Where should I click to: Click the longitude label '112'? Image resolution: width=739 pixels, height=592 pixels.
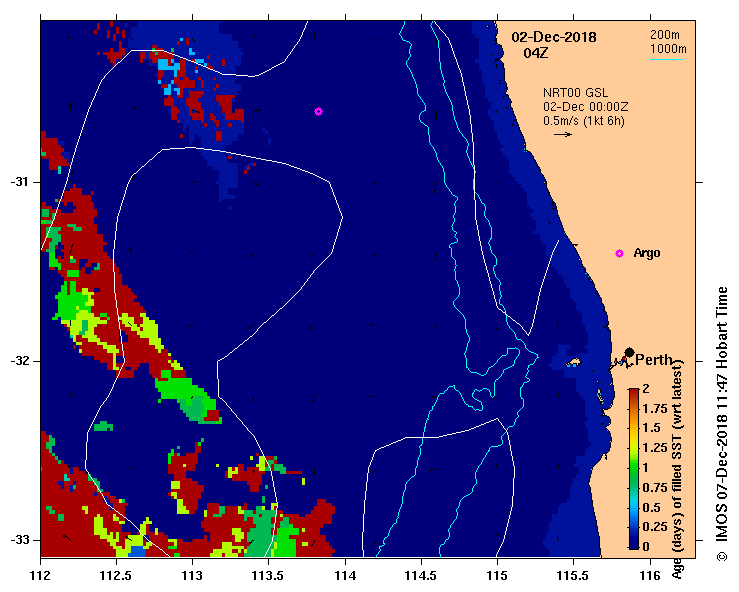click(x=41, y=575)
